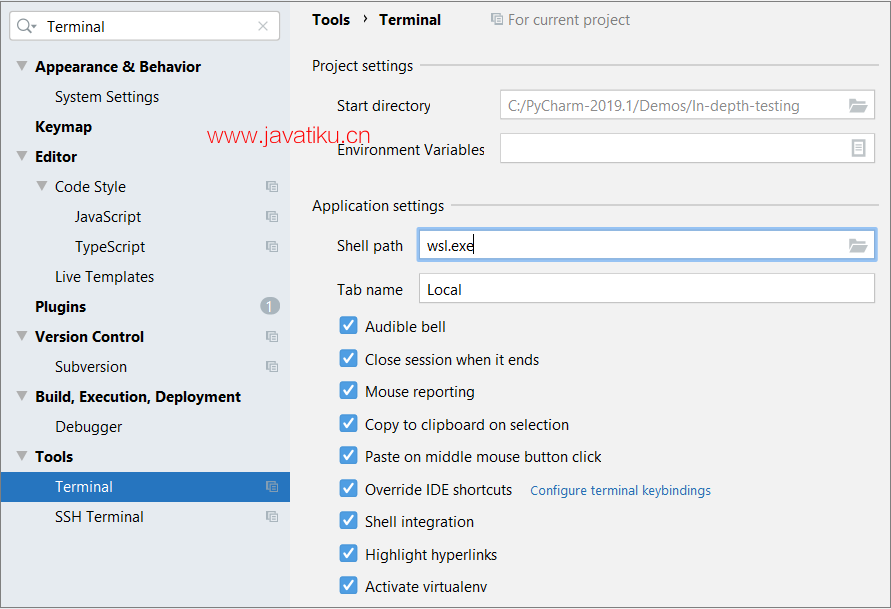Click the modified-settings icon beside Code Style
Screen dimensions: 891x609
click(271, 186)
